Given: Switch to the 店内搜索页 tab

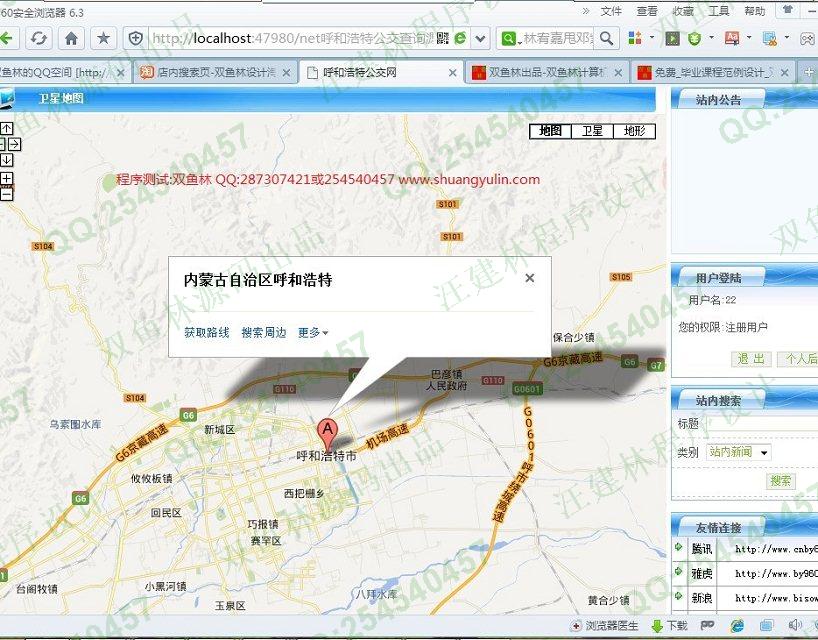Looking at the screenshot, I should pyautogui.click(x=215, y=73).
